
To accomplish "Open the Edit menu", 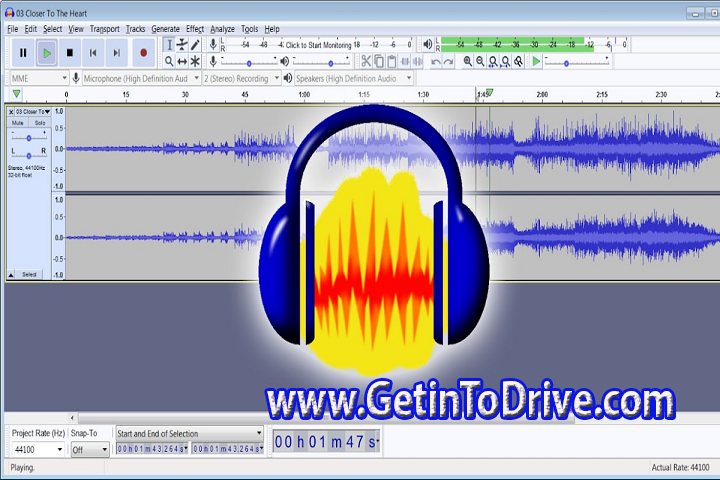I will pos(30,29).
